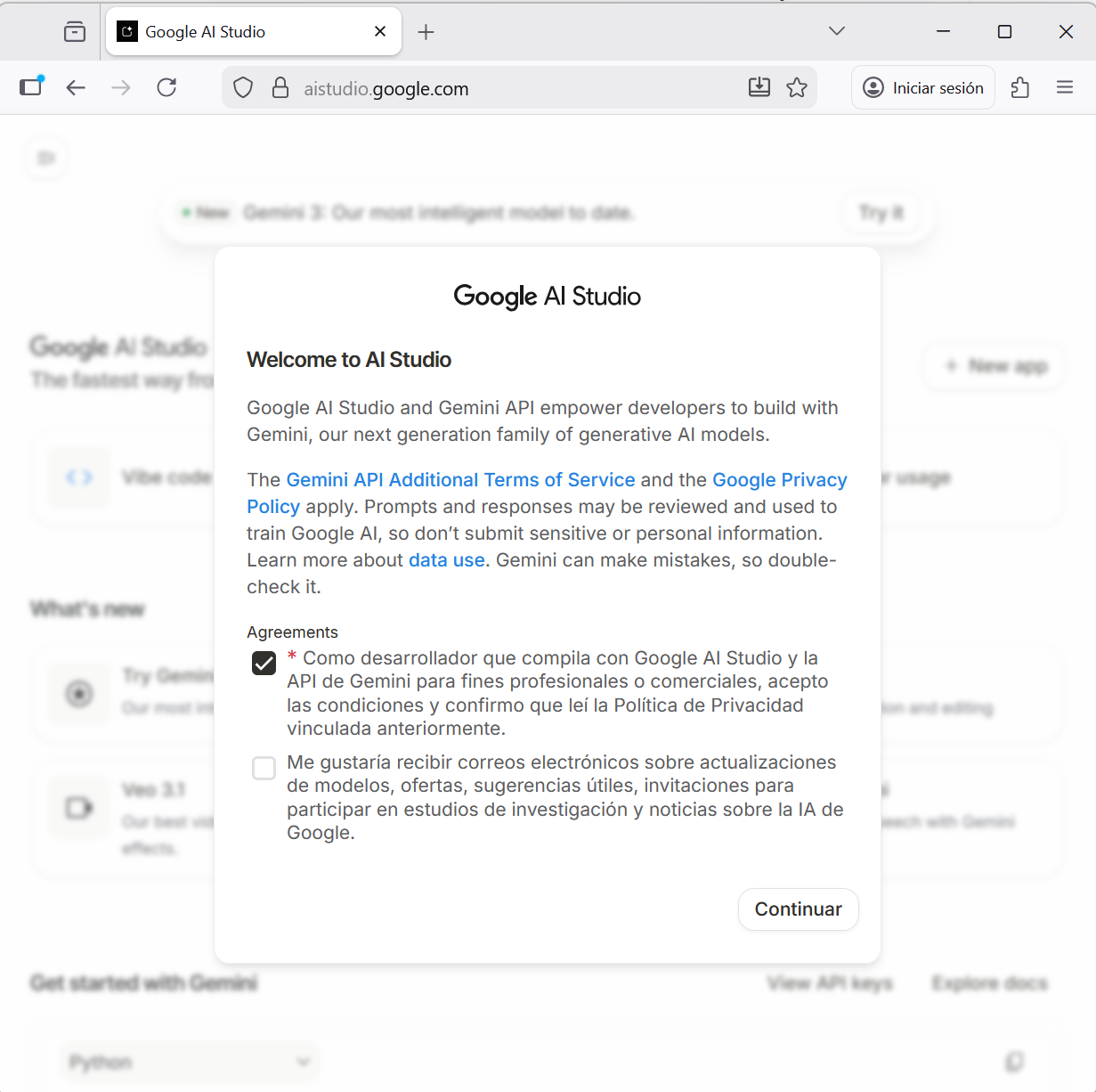The height and width of the screenshot is (1092, 1096).
Task: Click the padlock site security icon
Action: 280,87
